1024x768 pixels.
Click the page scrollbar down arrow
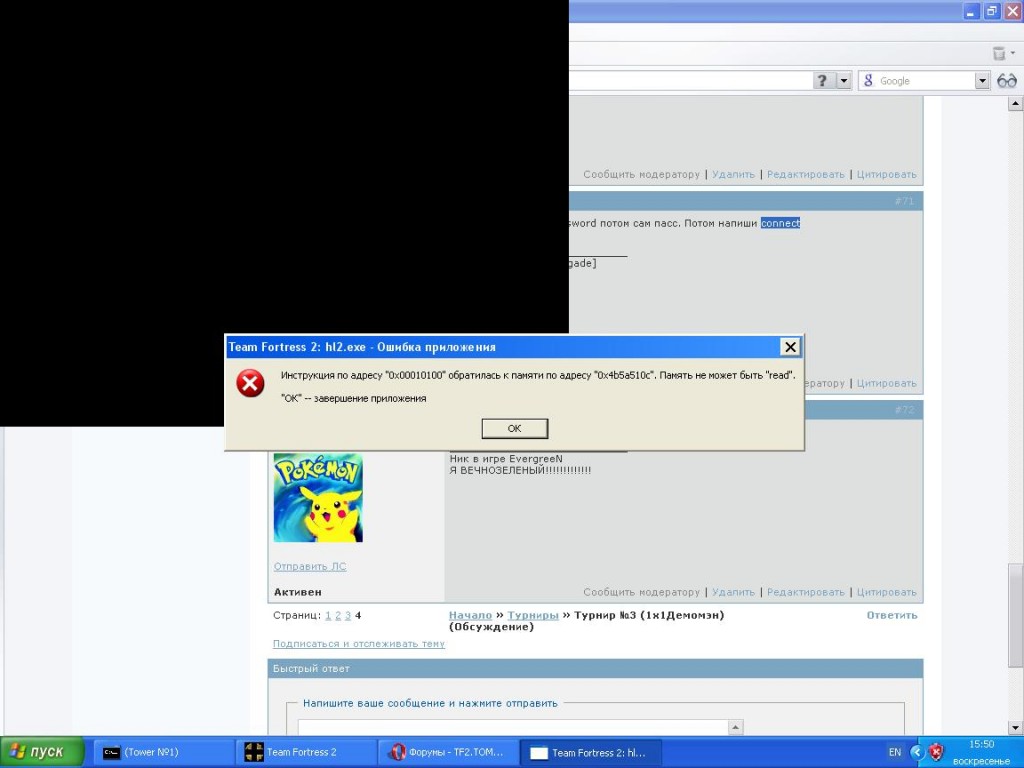[x=1016, y=728]
